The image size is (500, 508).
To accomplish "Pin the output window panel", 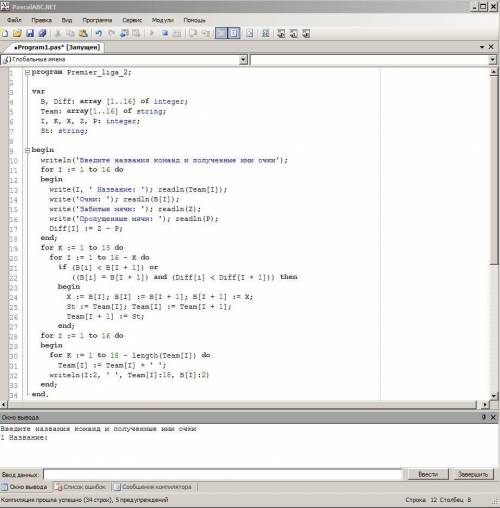I will click(483, 417).
